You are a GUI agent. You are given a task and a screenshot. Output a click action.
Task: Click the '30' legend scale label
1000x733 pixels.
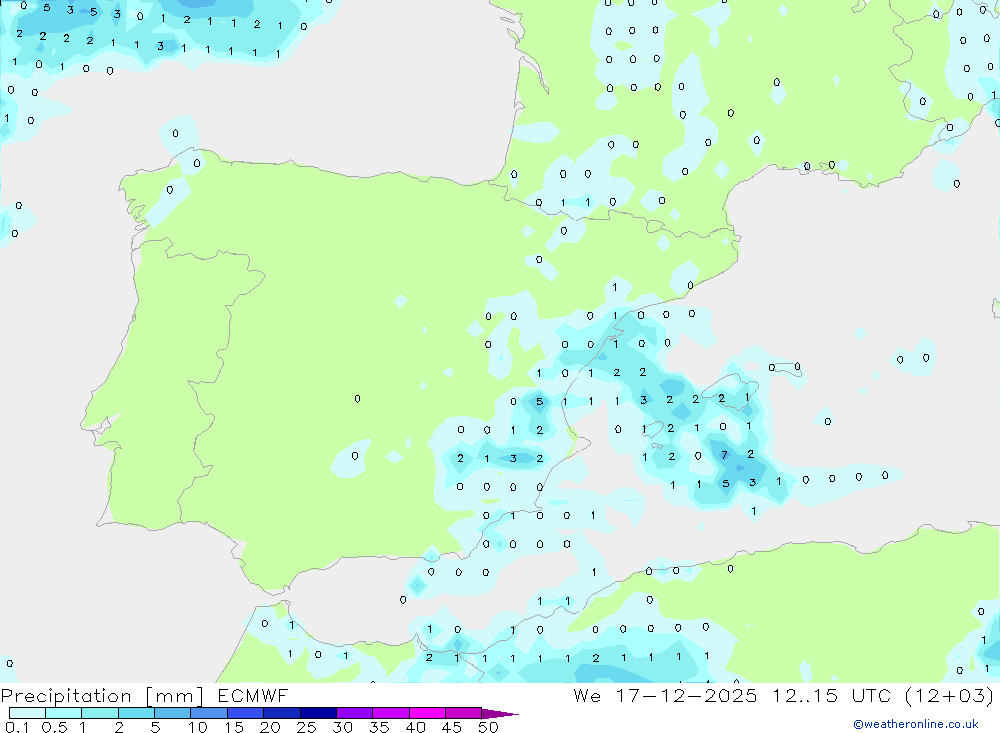pyautogui.click(x=343, y=727)
